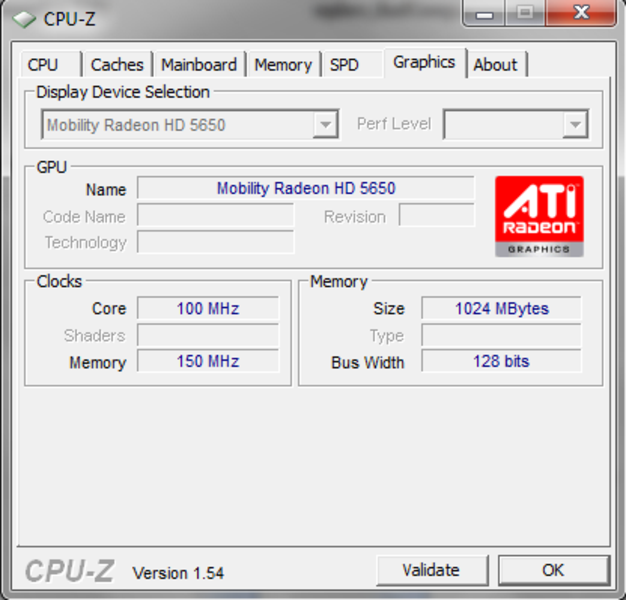Select the Graphics tab
This screenshot has height=600, width=626.
[424, 62]
